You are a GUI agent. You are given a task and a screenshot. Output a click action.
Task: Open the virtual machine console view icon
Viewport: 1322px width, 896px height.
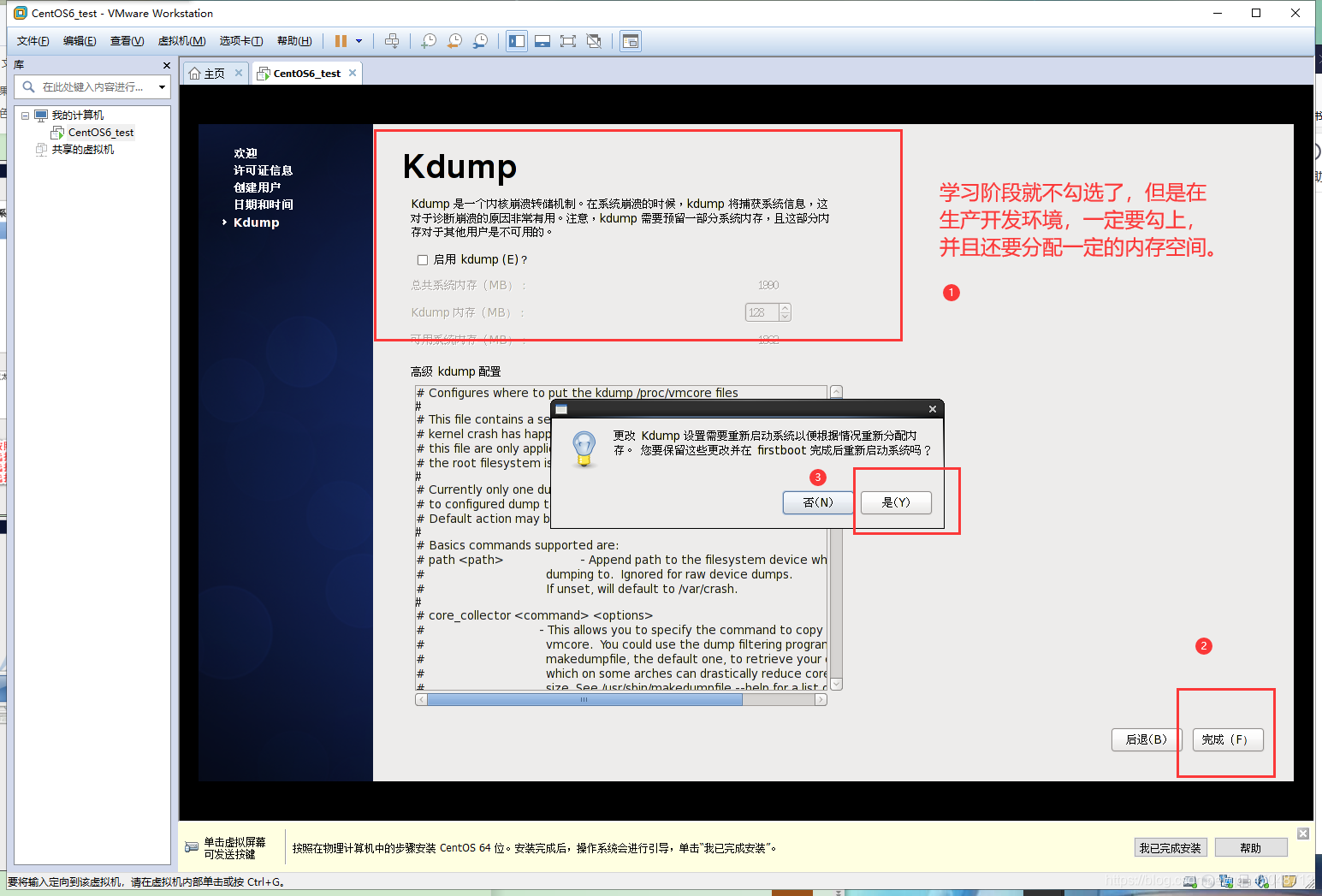click(630, 40)
